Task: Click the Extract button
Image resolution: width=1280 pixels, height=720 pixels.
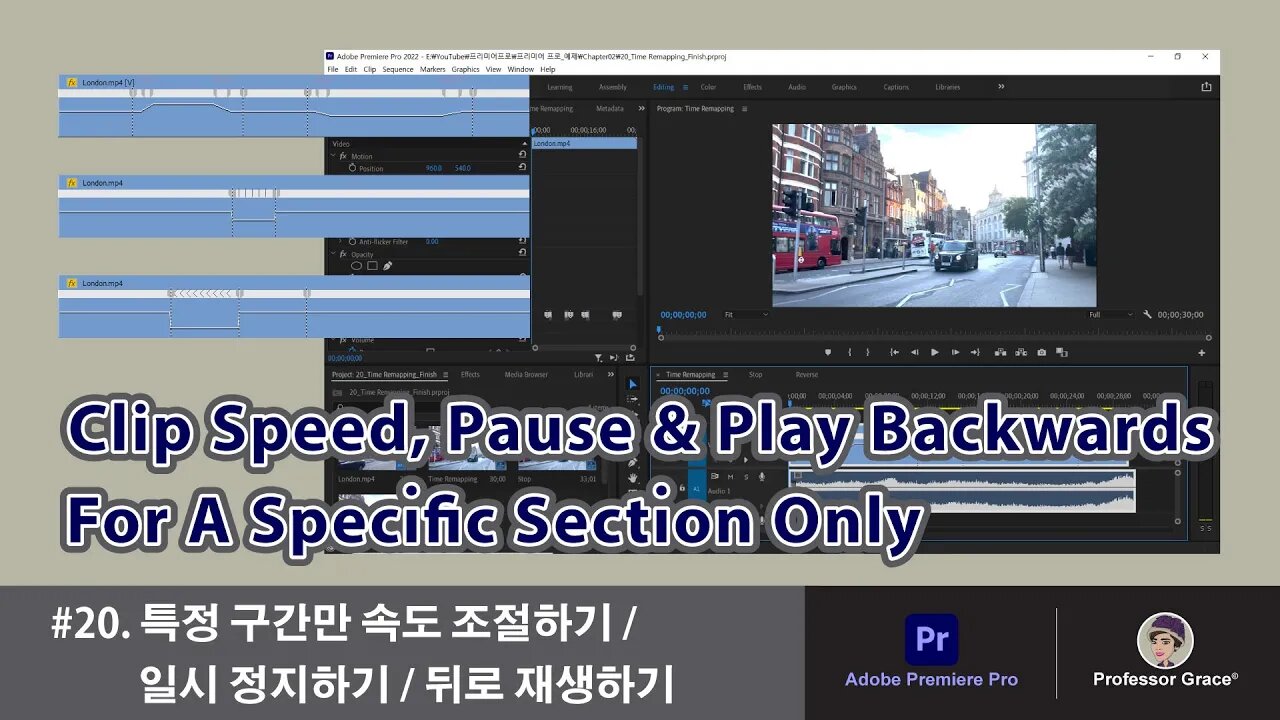Action: point(1021,352)
